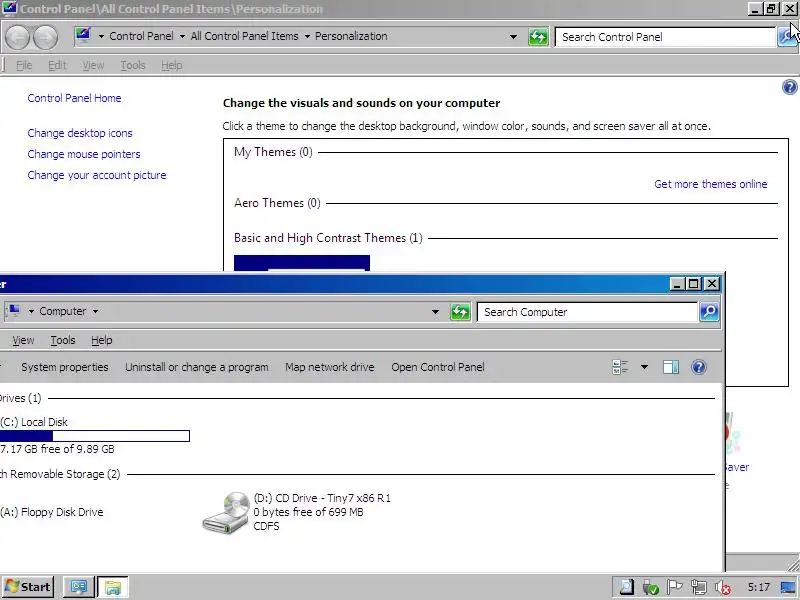
Task: Click the C: Local Disk usage bar
Action: pyautogui.click(x=95, y=436)
